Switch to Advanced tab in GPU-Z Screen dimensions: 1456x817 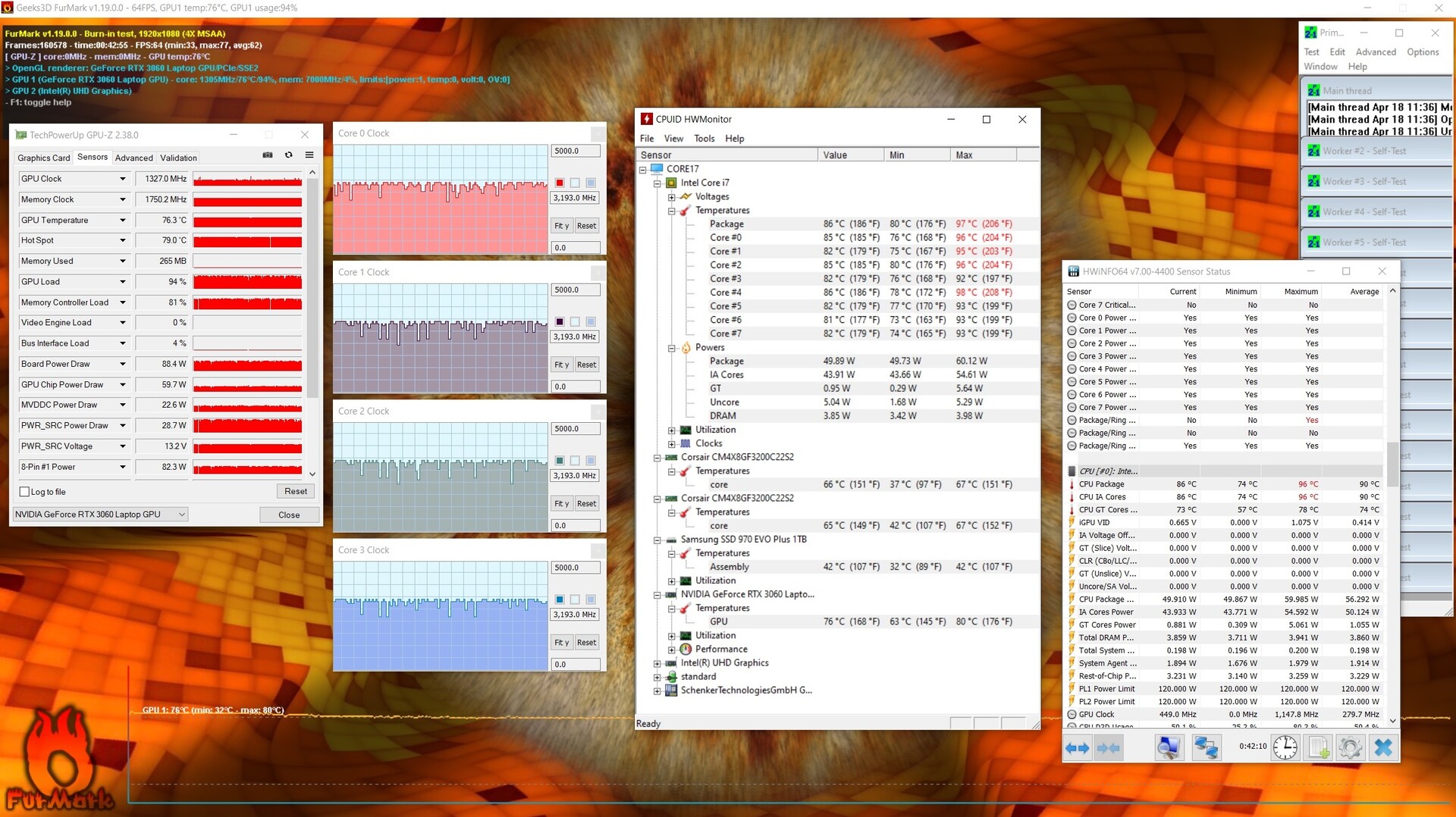click(134, 158)
